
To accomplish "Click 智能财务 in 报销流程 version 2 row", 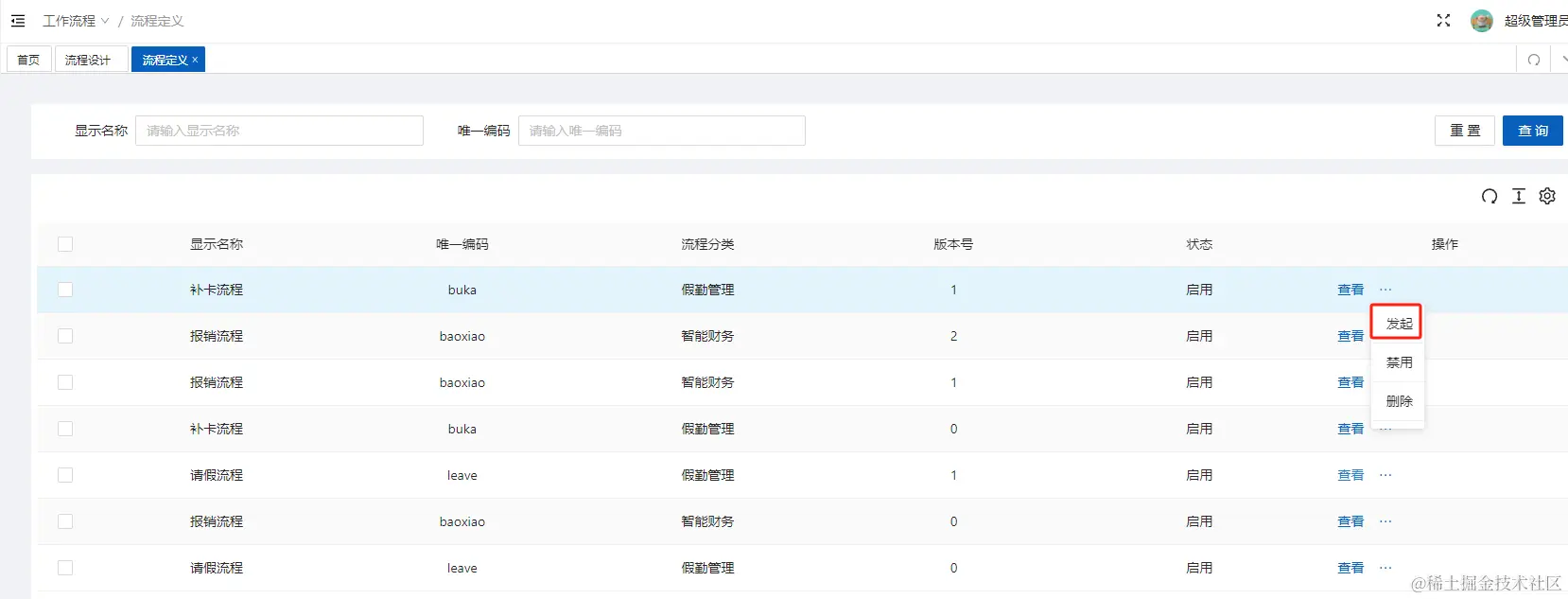I will click(707, 336).
